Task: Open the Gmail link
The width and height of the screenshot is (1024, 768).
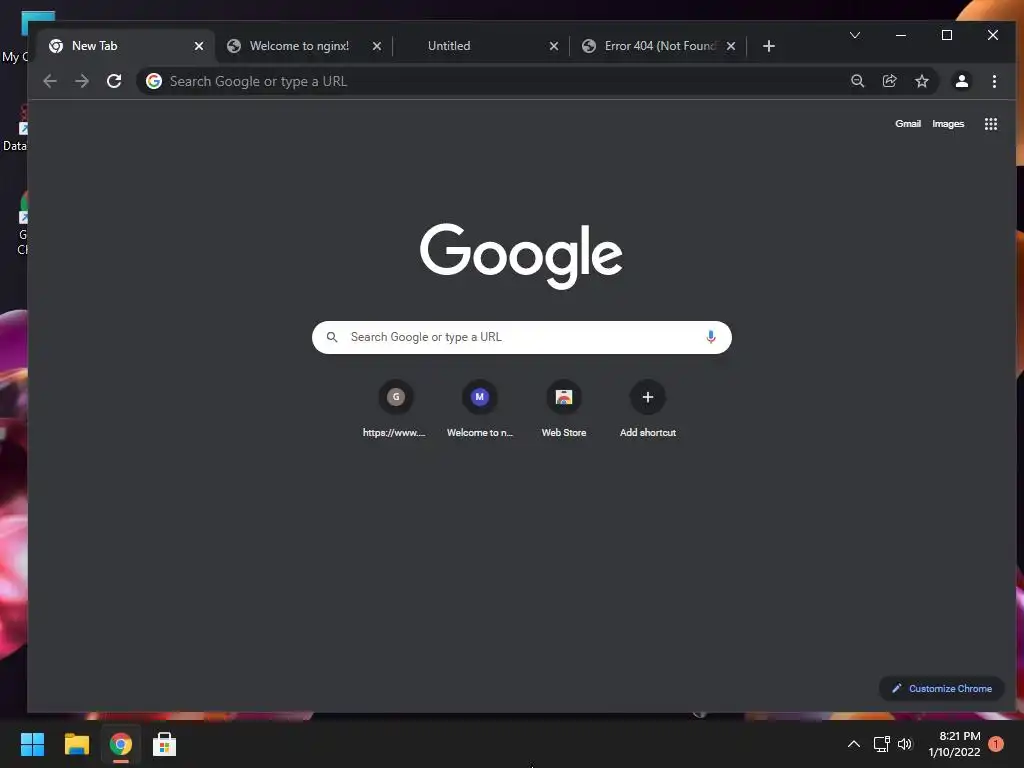Action: pyautogui.click(x=908, y=123)
